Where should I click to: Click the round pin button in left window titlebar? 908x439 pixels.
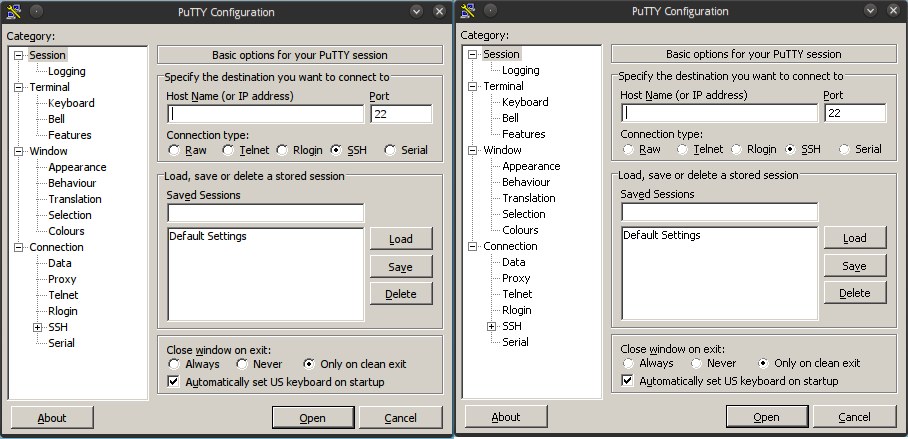pos(36,11)
